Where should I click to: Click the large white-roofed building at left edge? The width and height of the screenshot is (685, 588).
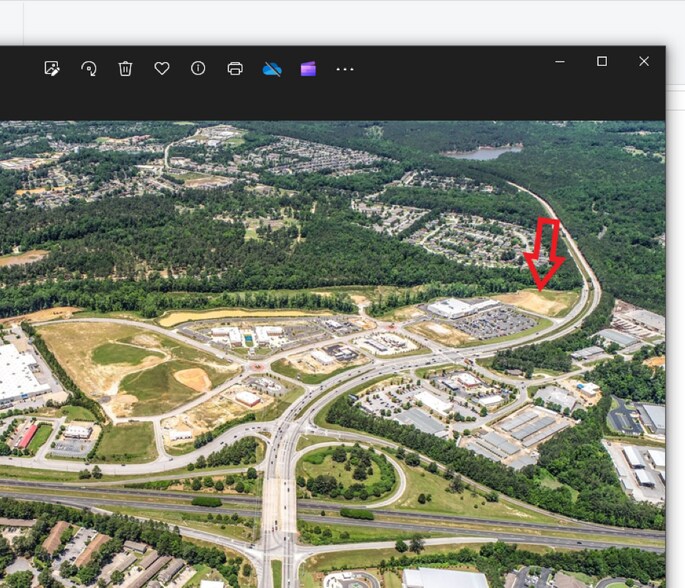17,374
